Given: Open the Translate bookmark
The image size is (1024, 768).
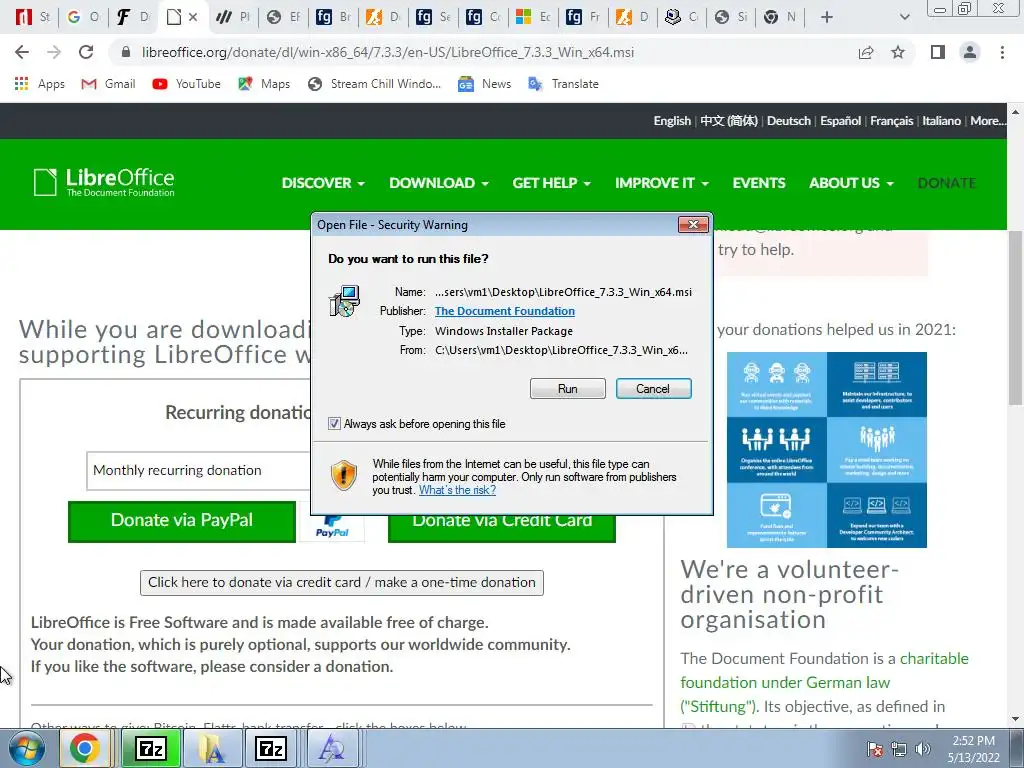Looking at the screenshot, I should point(564,84).
